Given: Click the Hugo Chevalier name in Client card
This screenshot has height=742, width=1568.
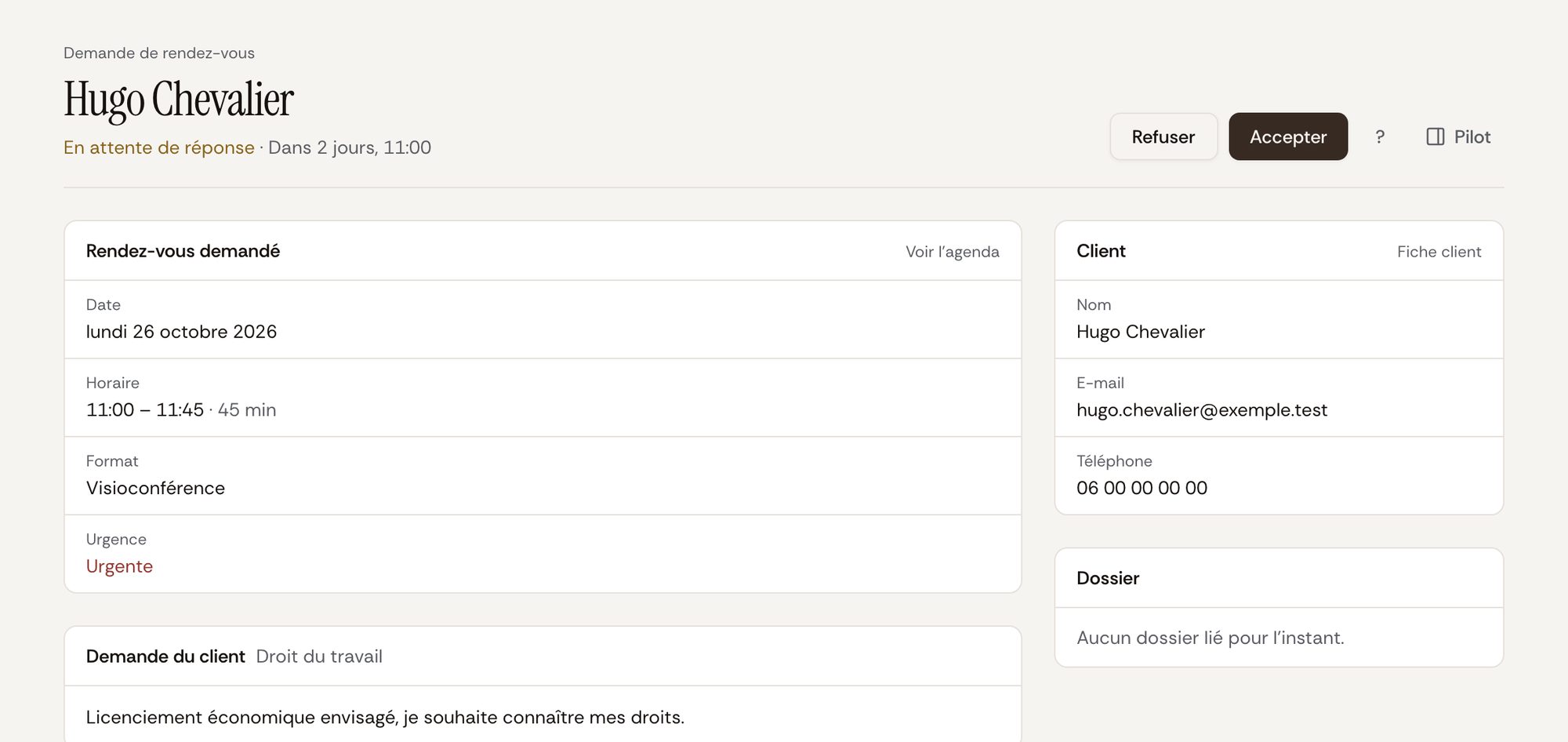Looking at the screenshot, I should (1141, 332).
